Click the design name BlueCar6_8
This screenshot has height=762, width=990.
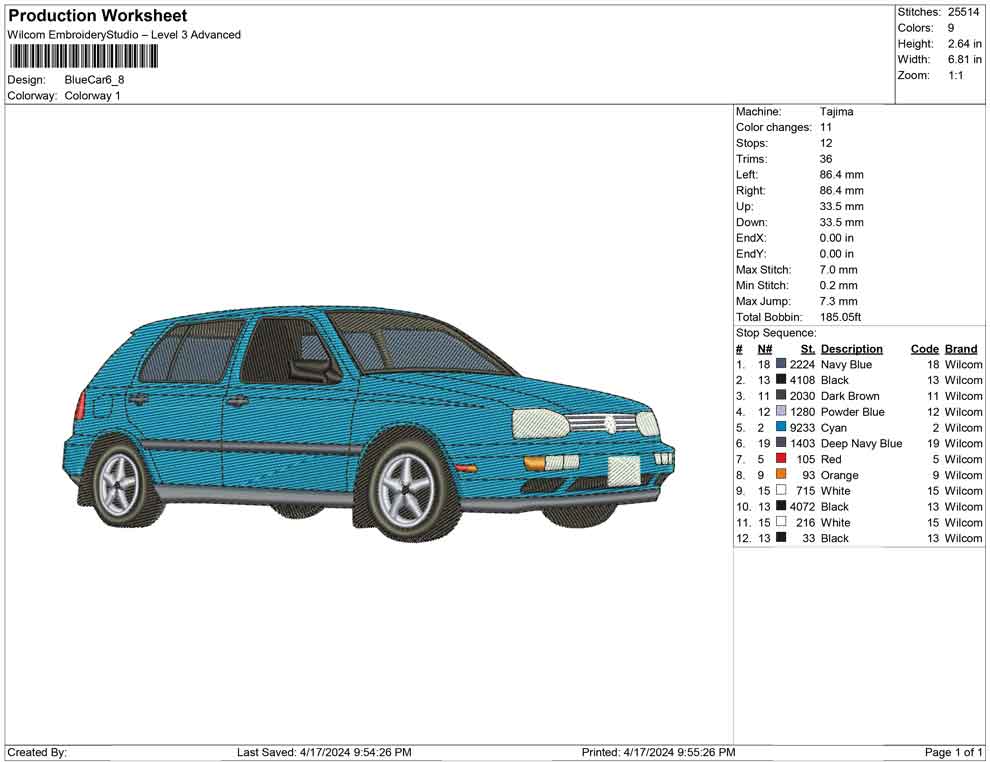[94, 80]
